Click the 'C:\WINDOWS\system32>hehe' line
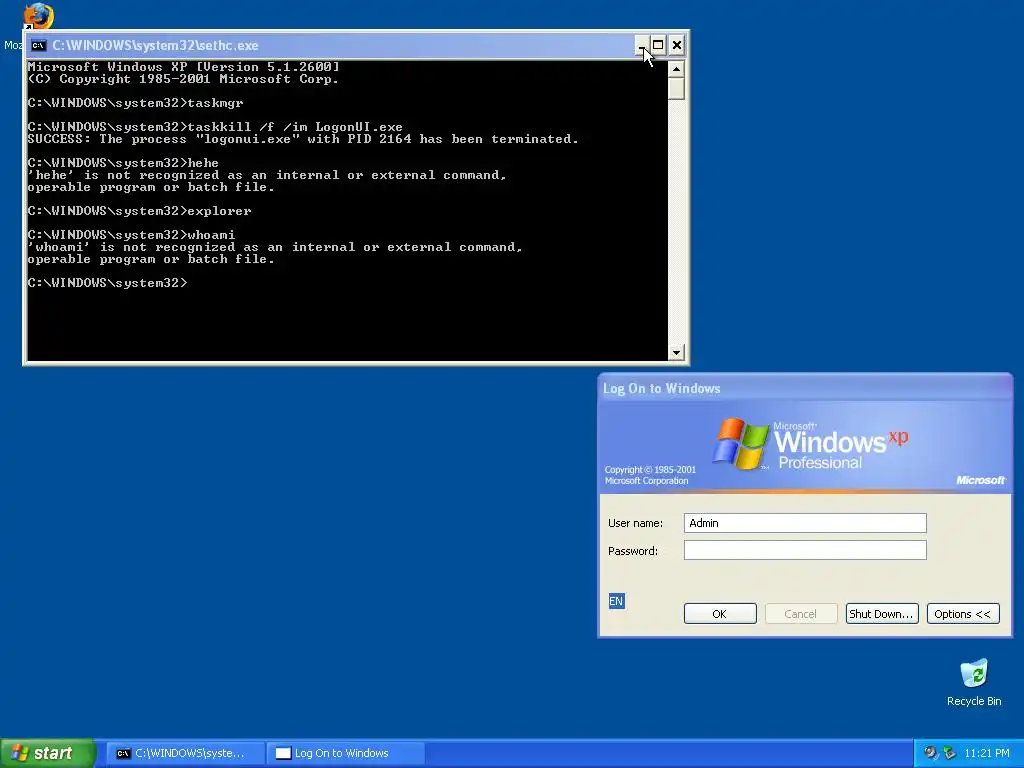Image resolution: width=1024 pixels, height=768 pixels. (123, 163)
